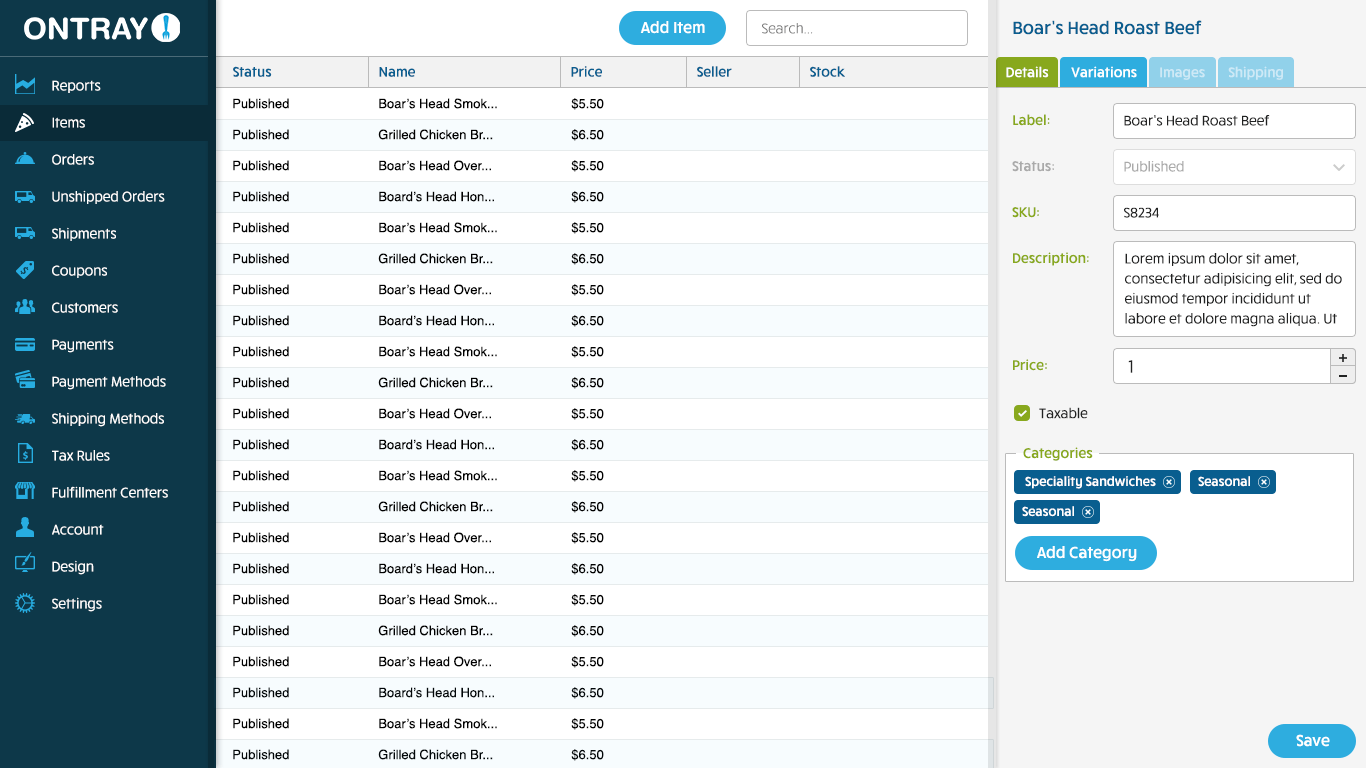Select the first Boar's Head Smok... row
1366x768 pixels.
pyautogui.click(x=602, y=104)
